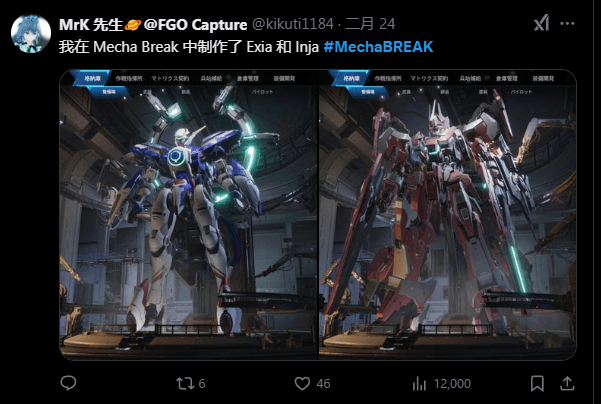Open the Grok explain icon on the tweet
The width and height of the screenshot is (601, 404).
click(x=541, y=23)
